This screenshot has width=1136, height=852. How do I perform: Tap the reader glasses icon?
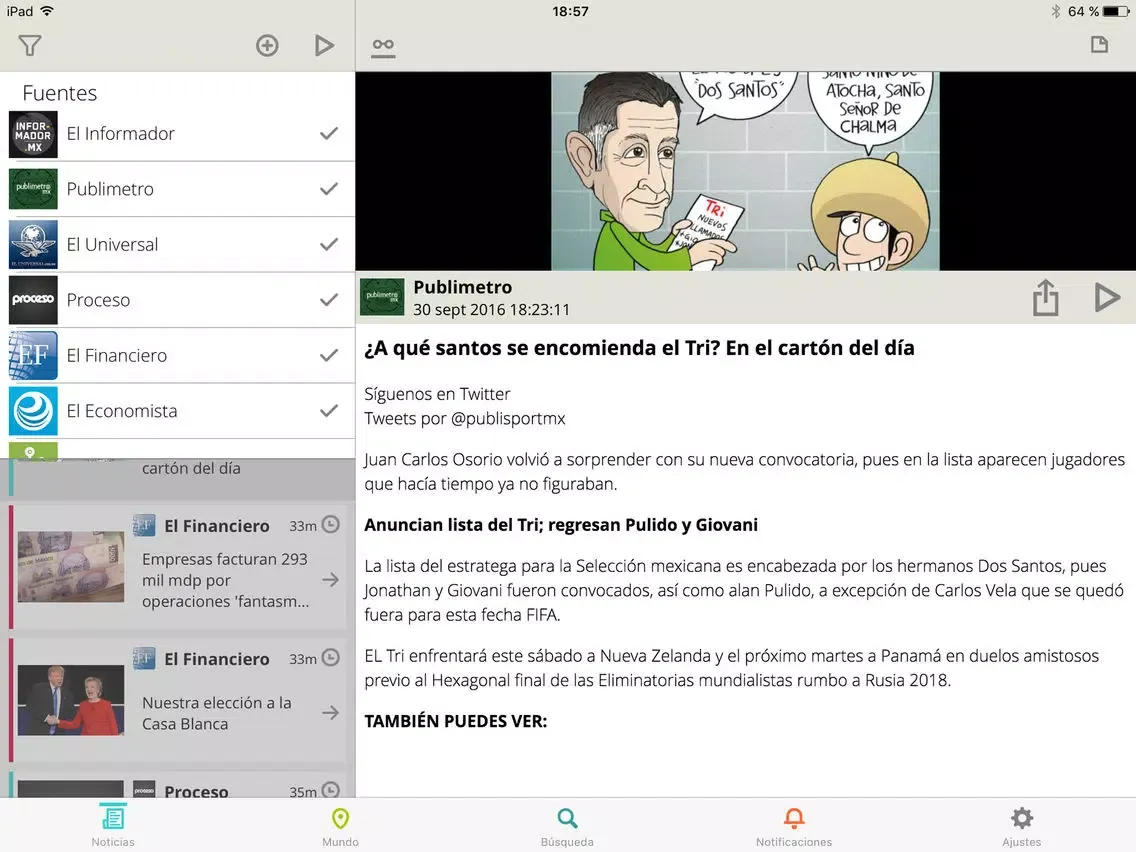tap(383, 46)
